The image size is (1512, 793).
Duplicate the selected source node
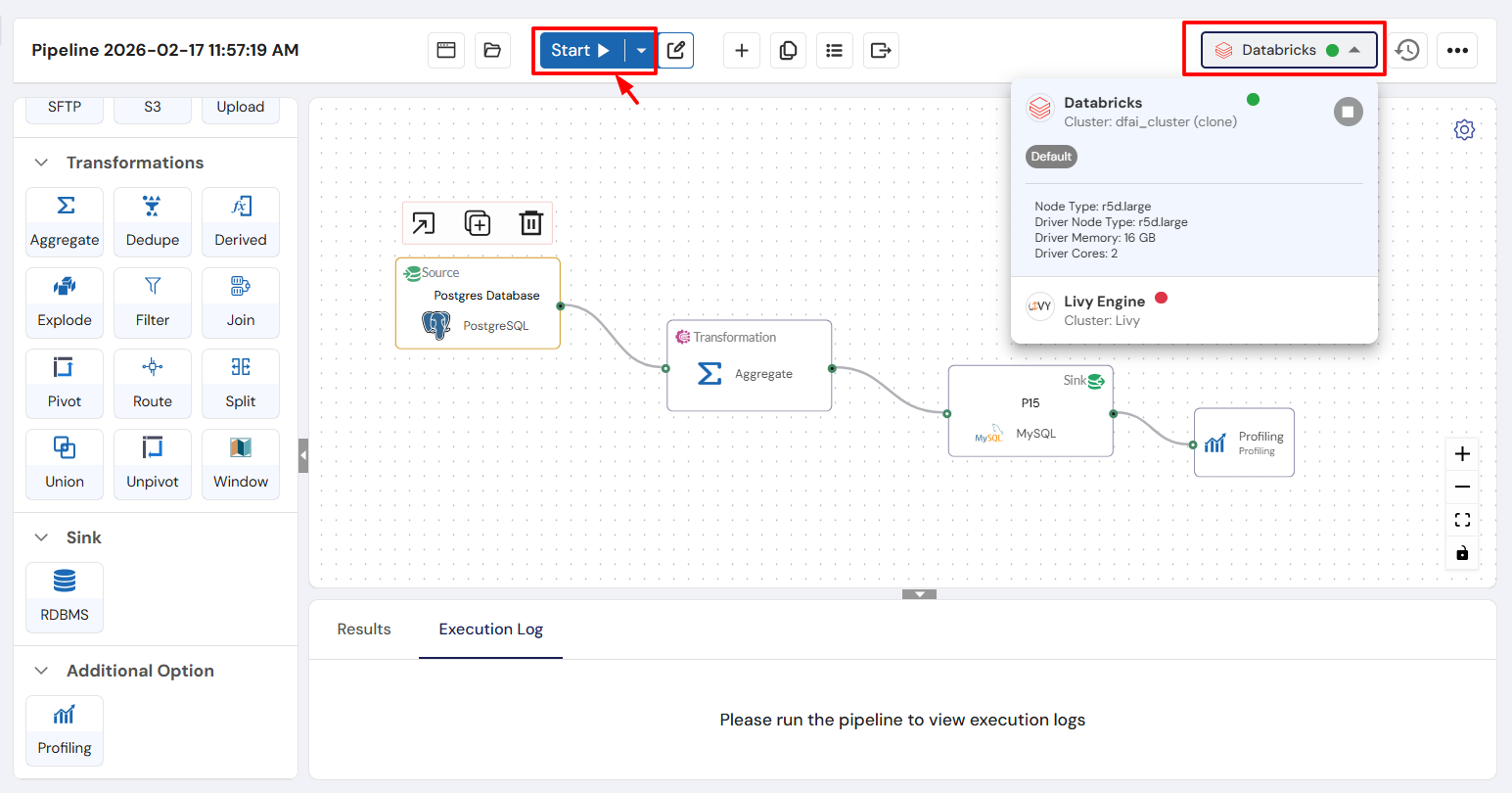point(478,222)
